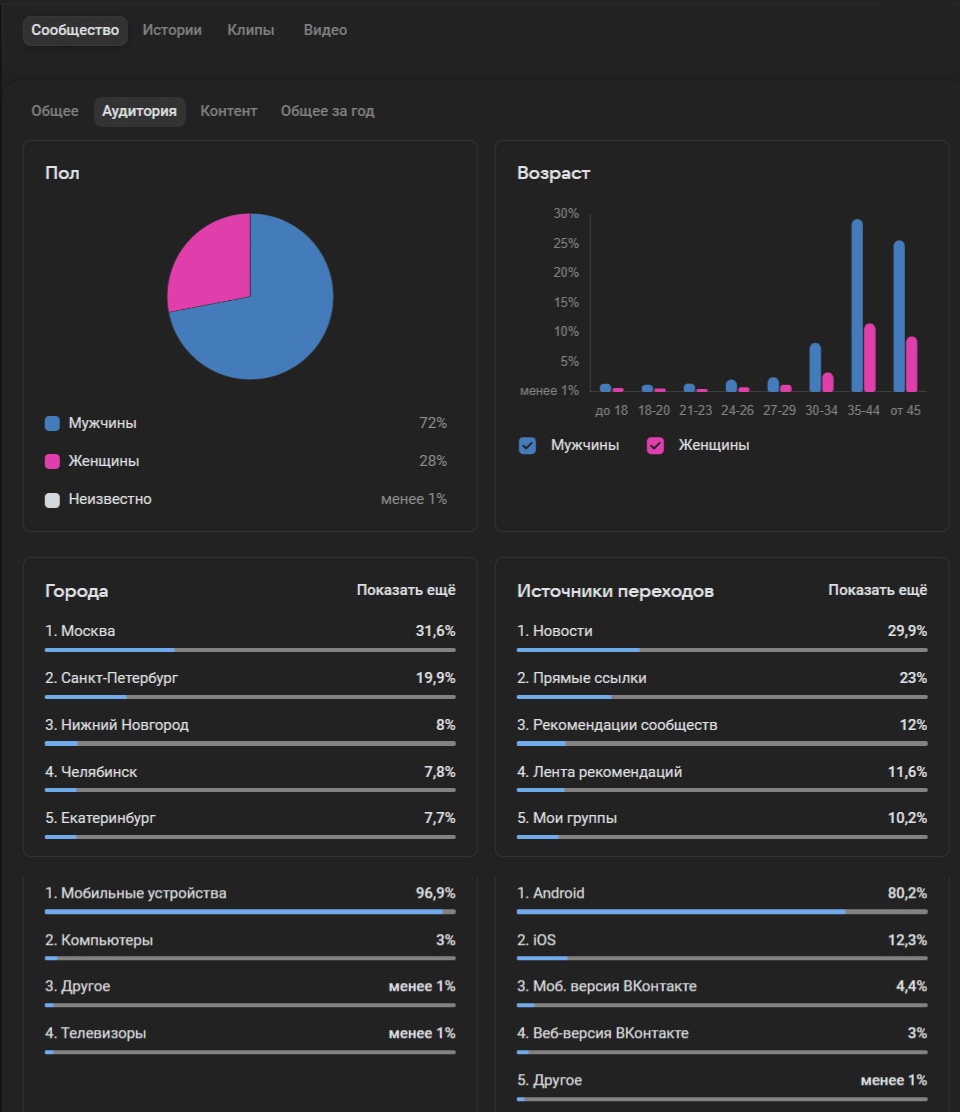Image resolution: width=960 pixels, height=1112 pixels.
Task: Uncheck the Мужчины checkbox in age chart
Action: click(x=528, y=446)
